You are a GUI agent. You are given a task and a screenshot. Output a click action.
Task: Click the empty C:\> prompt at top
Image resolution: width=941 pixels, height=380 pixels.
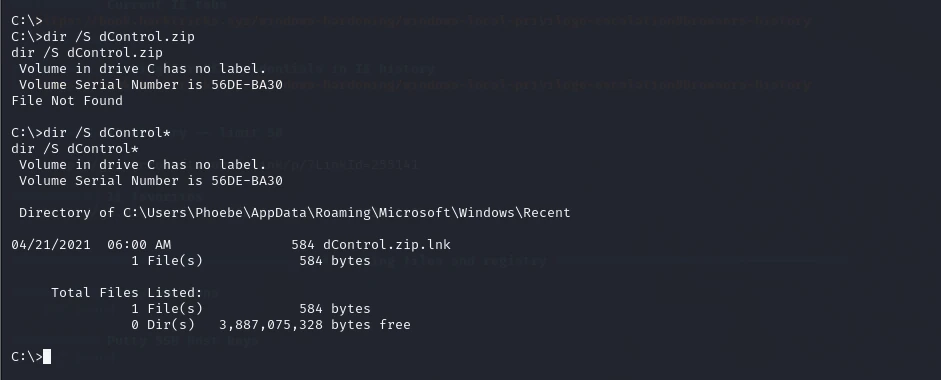pyautogui.click(x=27, y=20)
